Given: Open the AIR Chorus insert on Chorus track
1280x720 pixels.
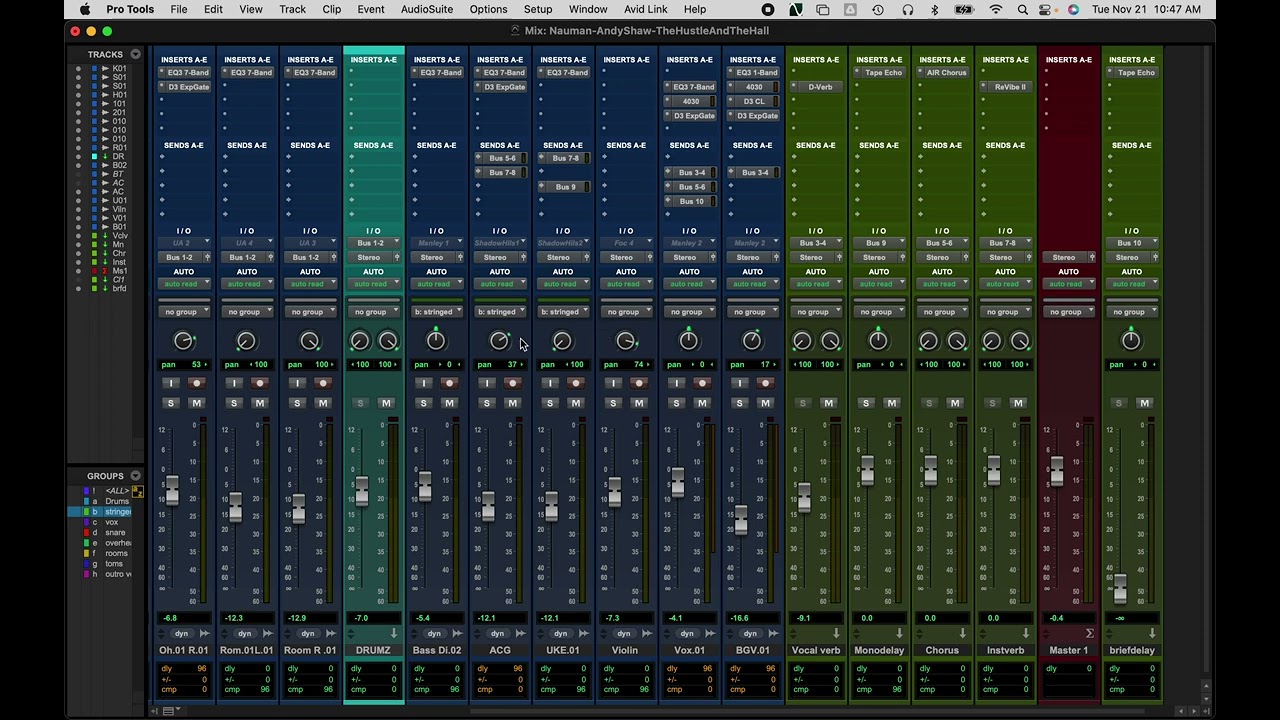Looking at the screenshot, I should click(x=942, y=73).
